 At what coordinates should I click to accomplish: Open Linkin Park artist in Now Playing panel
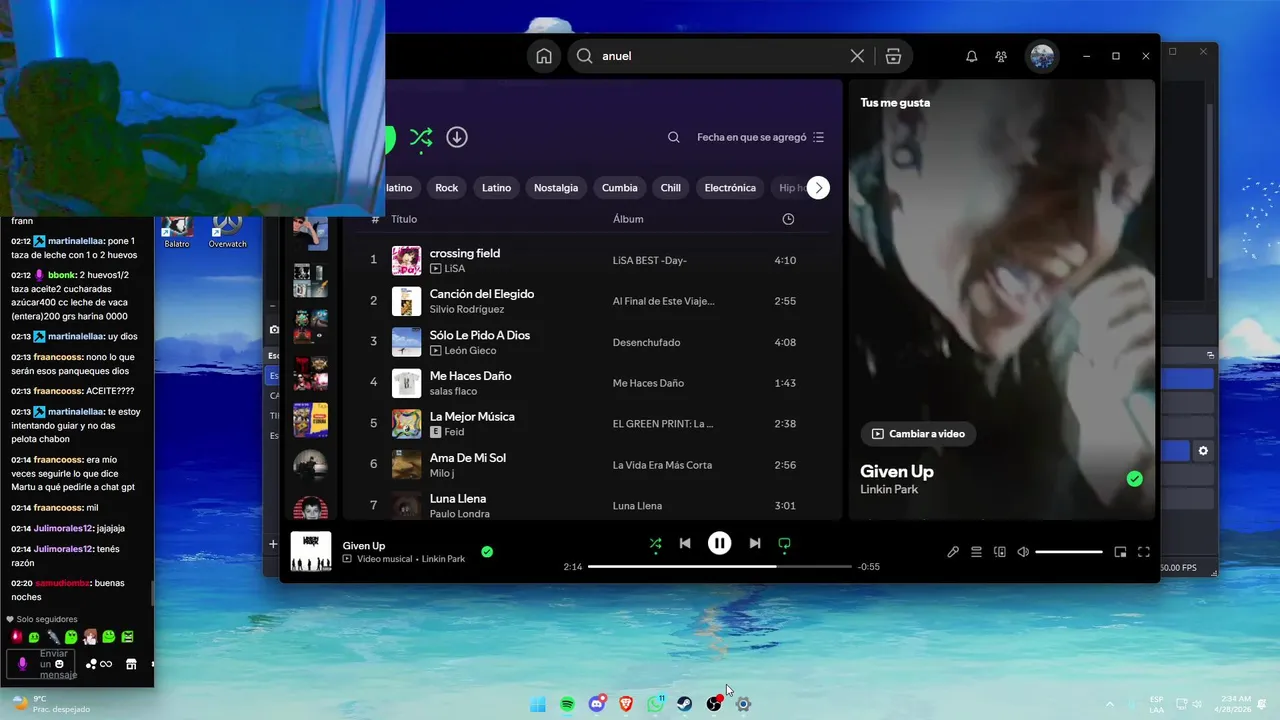coord(889,489)
